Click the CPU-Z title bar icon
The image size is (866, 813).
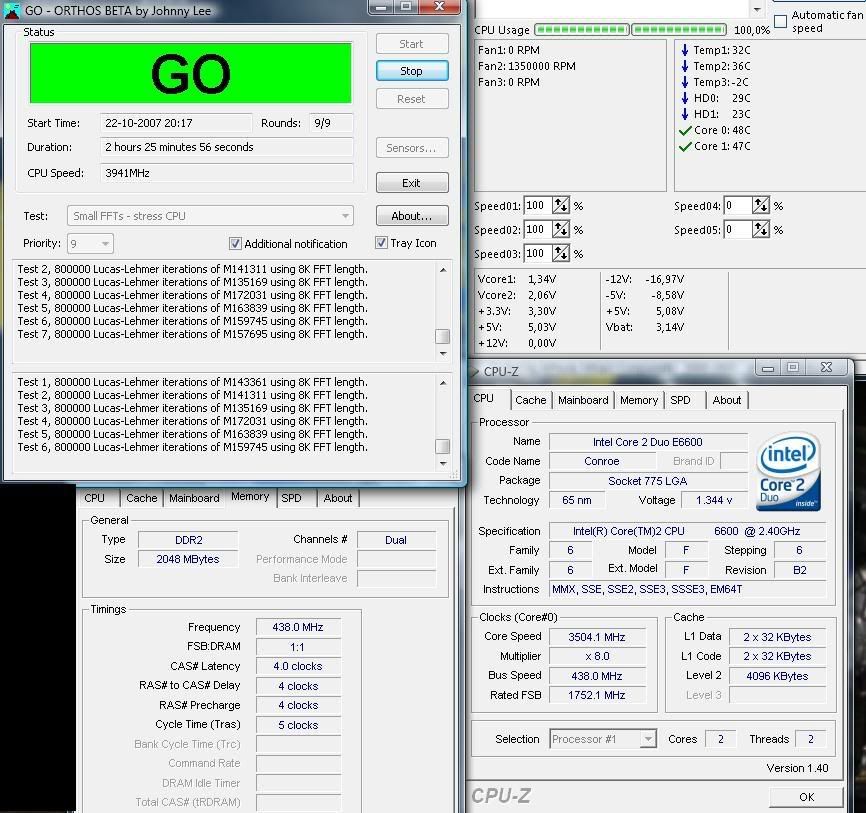pos(474,372)
